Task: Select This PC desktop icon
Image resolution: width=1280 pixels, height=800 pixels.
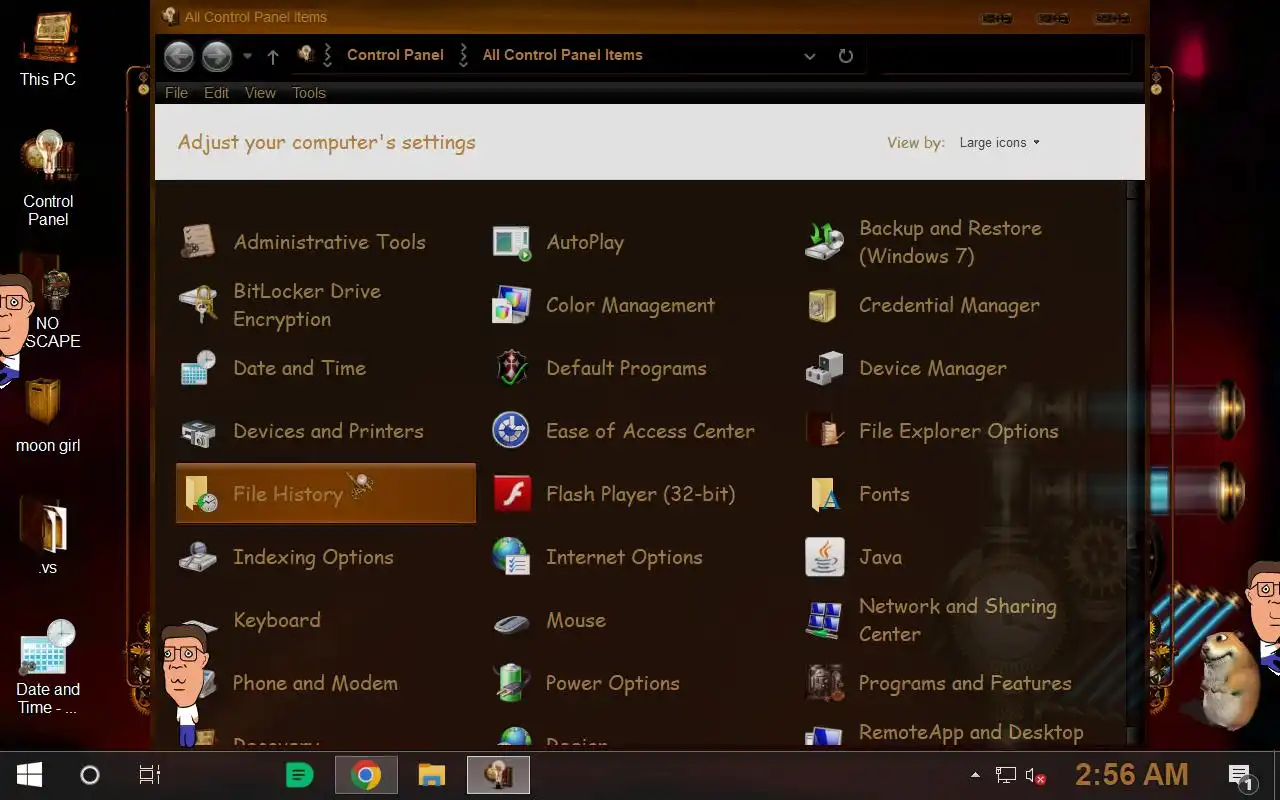Action: click(48, 50)
